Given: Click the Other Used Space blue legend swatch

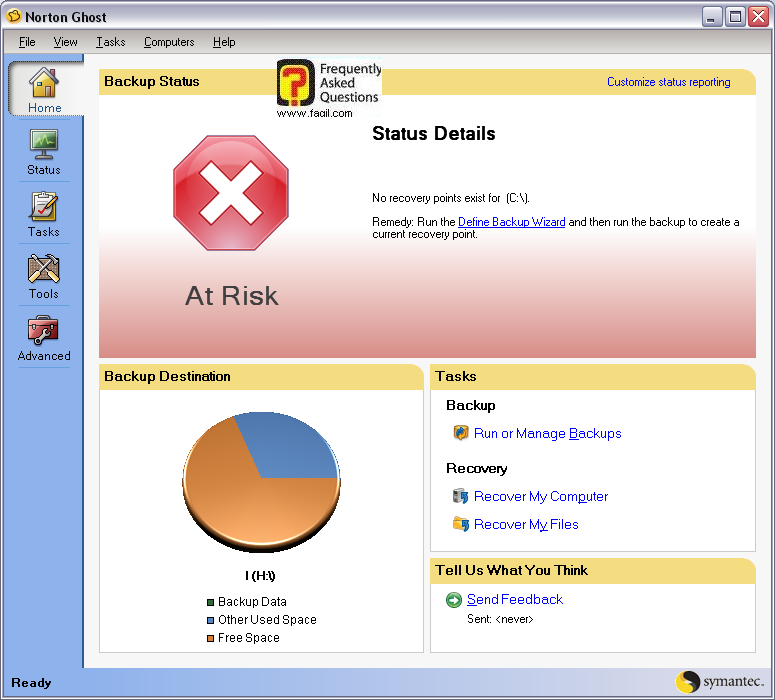Looking at the screenshot, I should click(210, 620).
